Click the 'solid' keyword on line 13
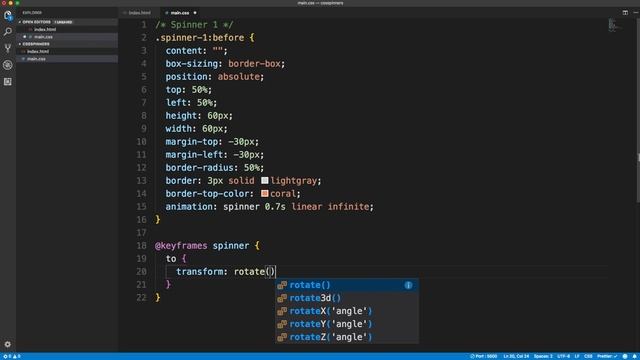 (x=241, y=180)
